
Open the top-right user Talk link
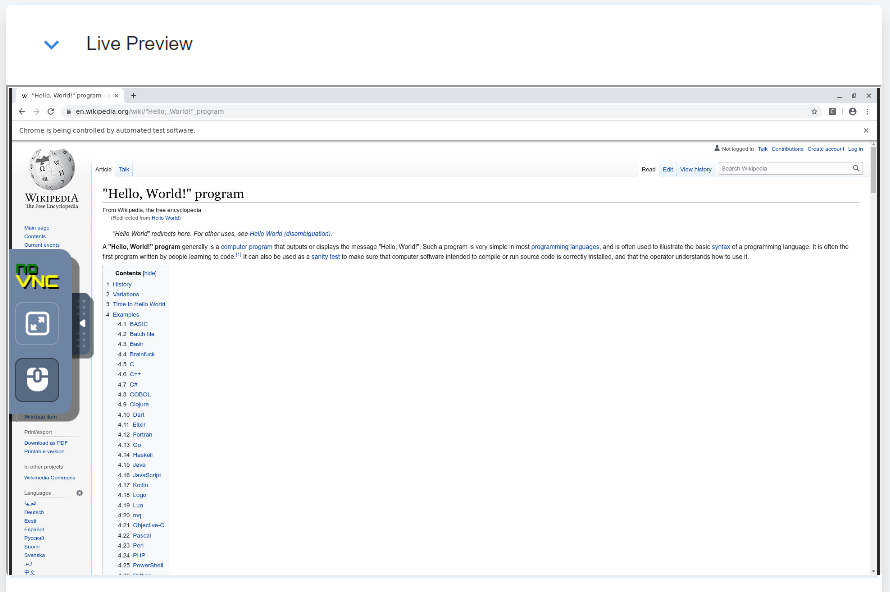762,149
